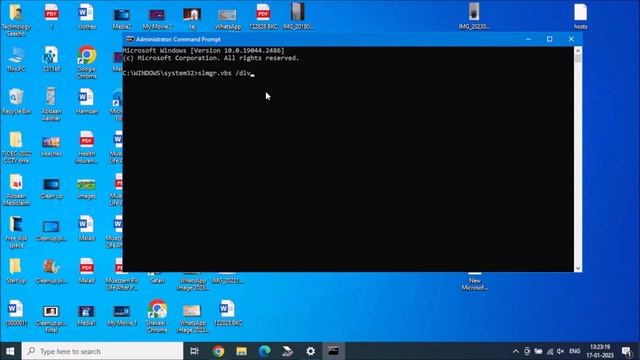Select the Media2 video file icon
This screenshot has width=640, height=360.
[x=122, y=18]
